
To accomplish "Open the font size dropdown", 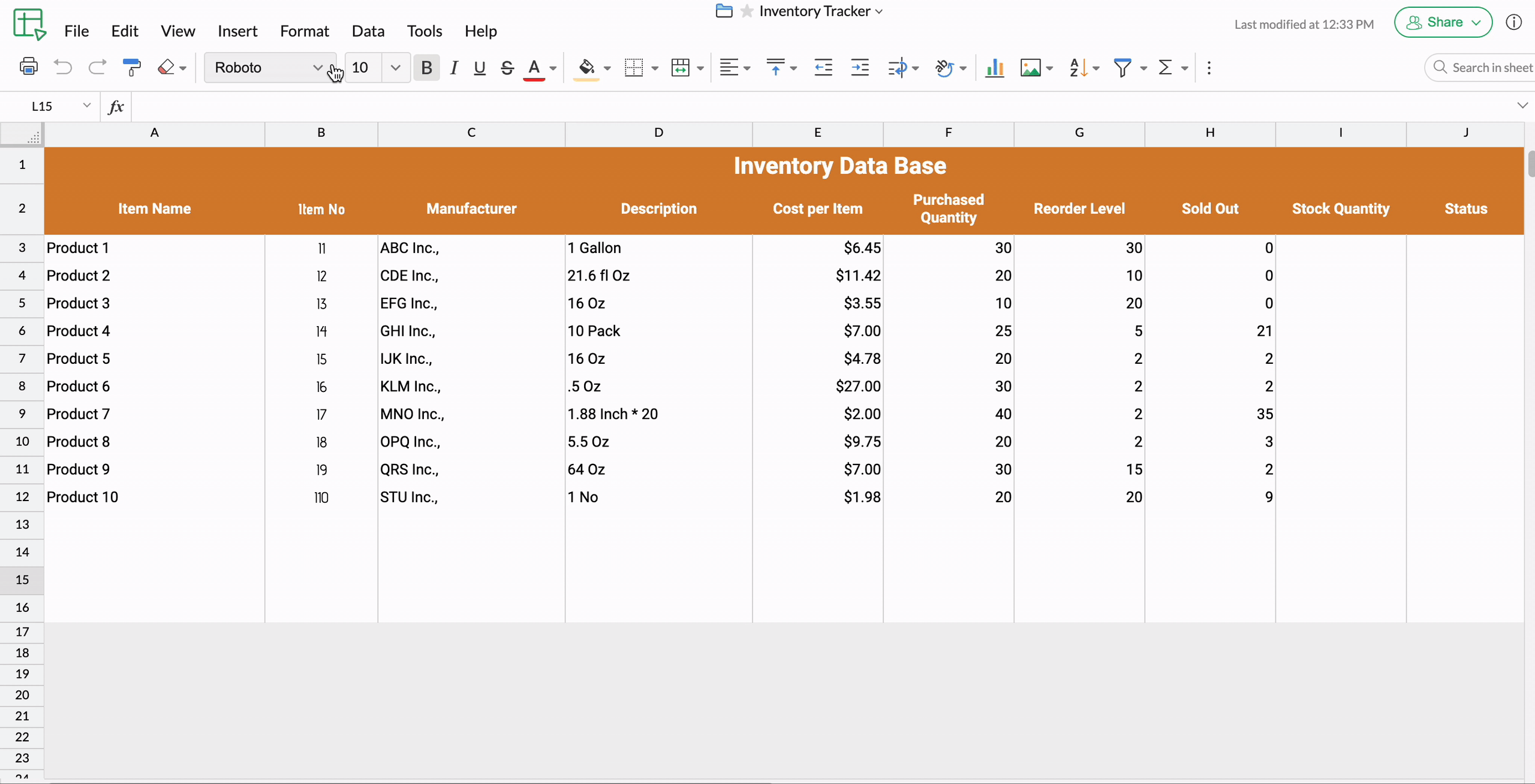I will pos(395,67).
